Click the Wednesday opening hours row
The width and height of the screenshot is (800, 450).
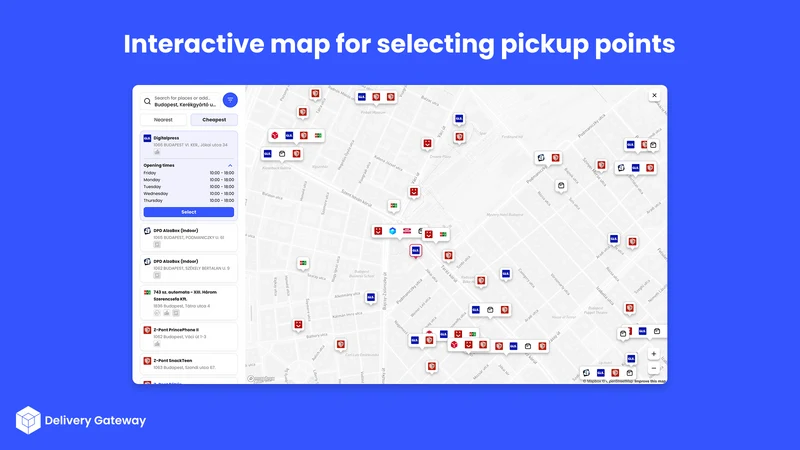tap(189, 193)
